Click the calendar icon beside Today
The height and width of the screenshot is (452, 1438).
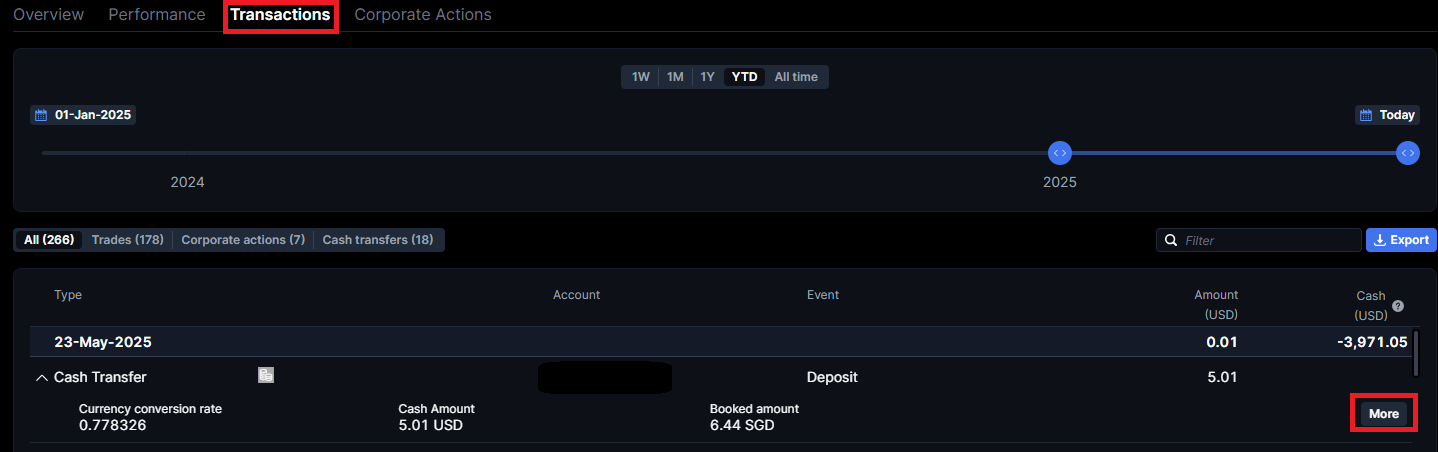pyautogui.click(x=1366, y=115)
